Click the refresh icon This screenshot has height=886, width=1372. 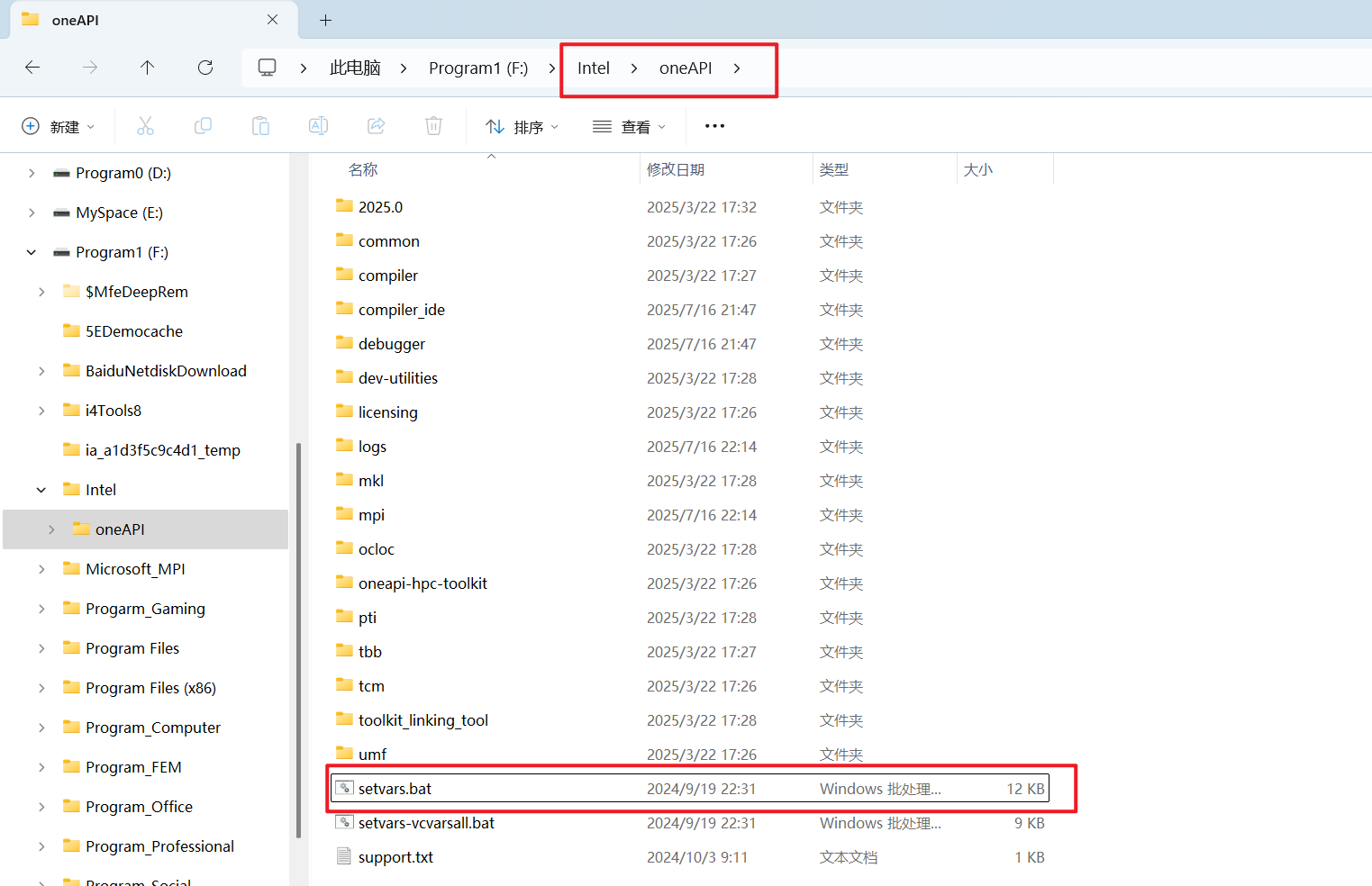coord(204,67)
